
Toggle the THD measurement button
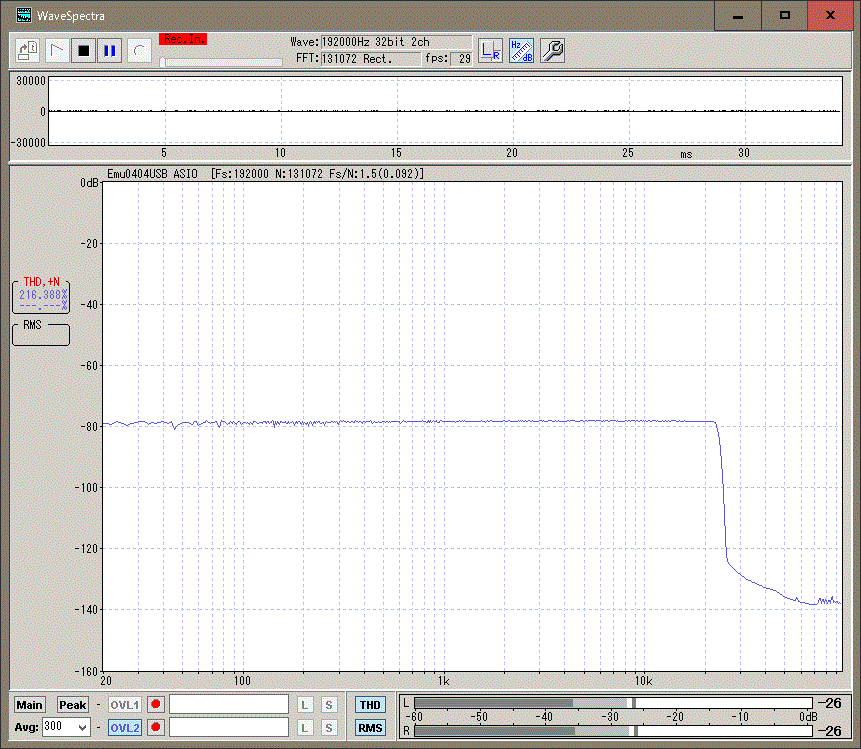pyautogui.click(x=370, y=705)
